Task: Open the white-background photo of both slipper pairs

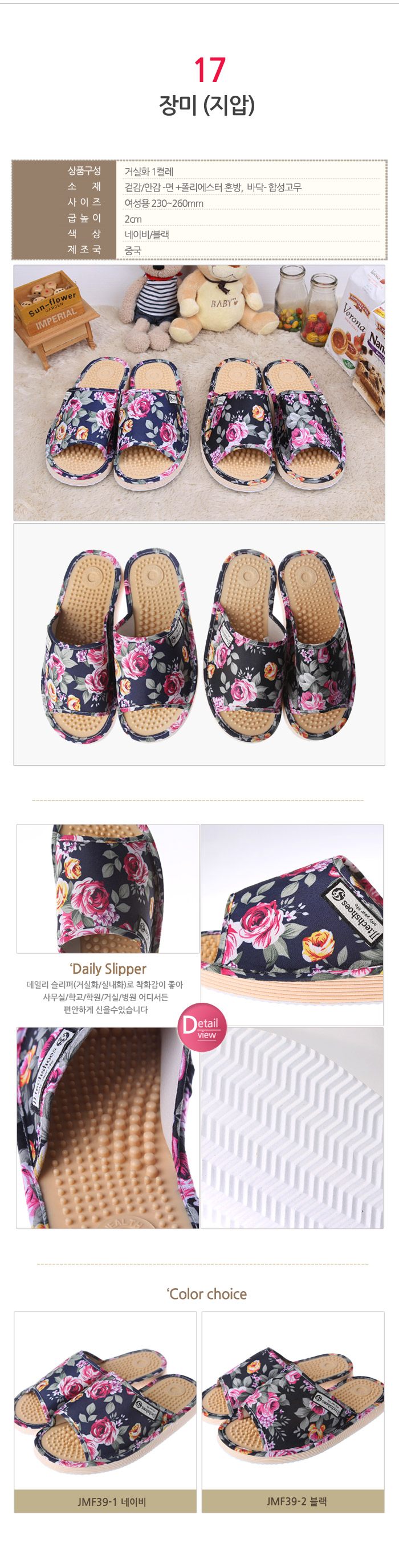Action: (x=199, y=644)
